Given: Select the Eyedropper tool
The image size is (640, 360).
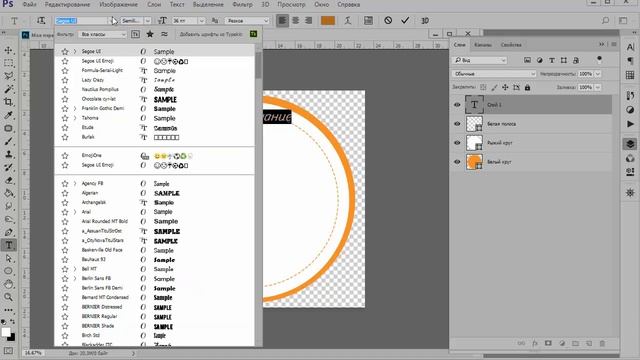Looking at the screenshot, I should [x=8, y=115].
